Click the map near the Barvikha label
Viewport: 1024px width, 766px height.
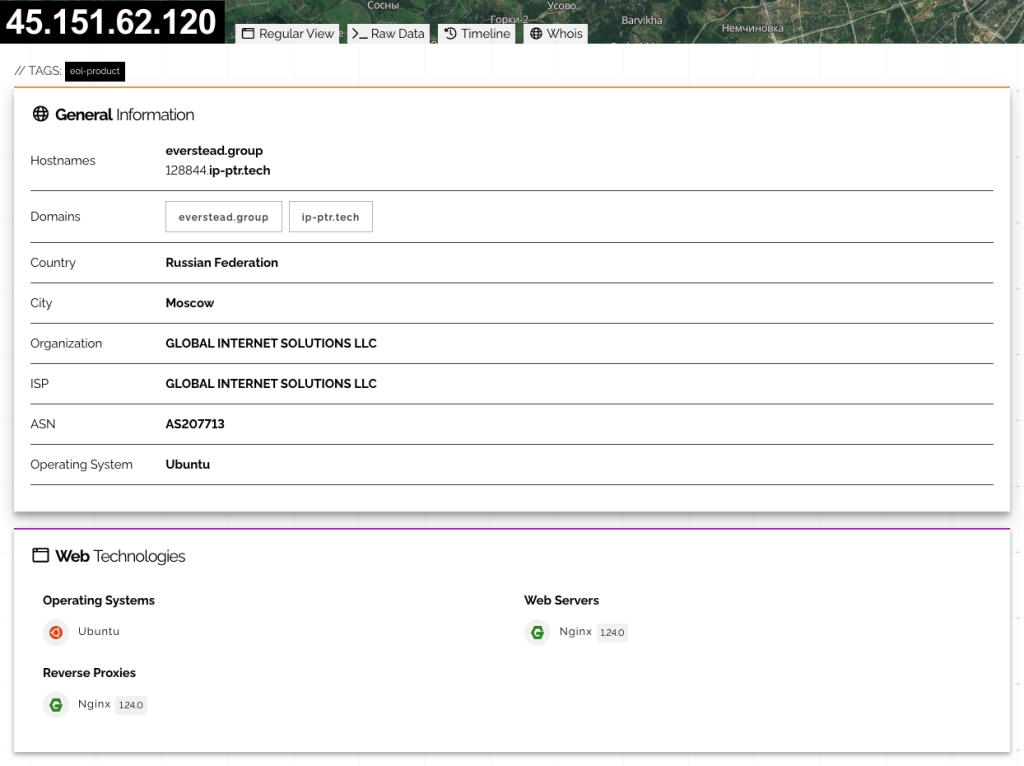(641, 19)
